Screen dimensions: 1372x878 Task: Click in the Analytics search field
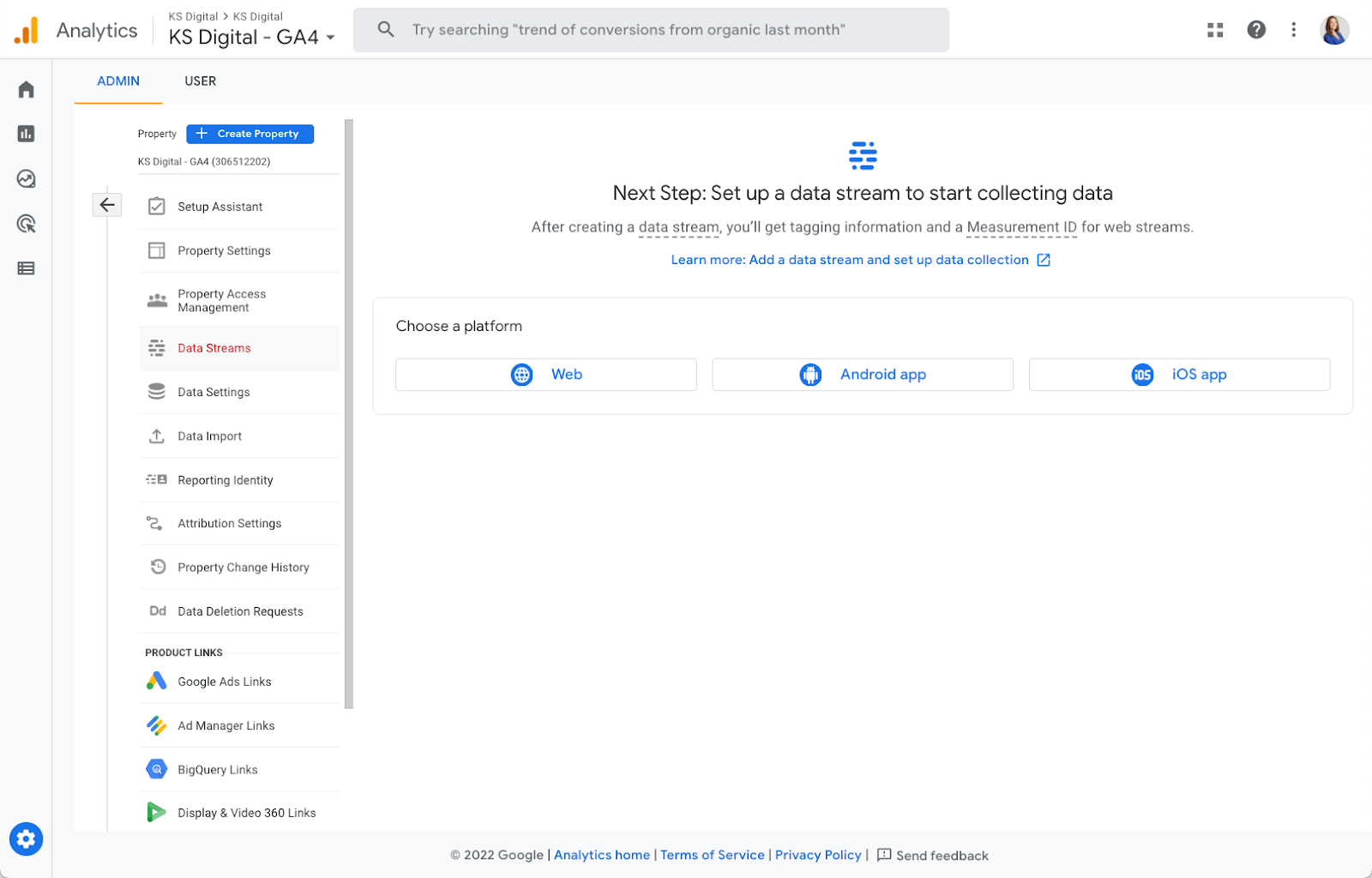pyautogui.click(x=651, y=30)
